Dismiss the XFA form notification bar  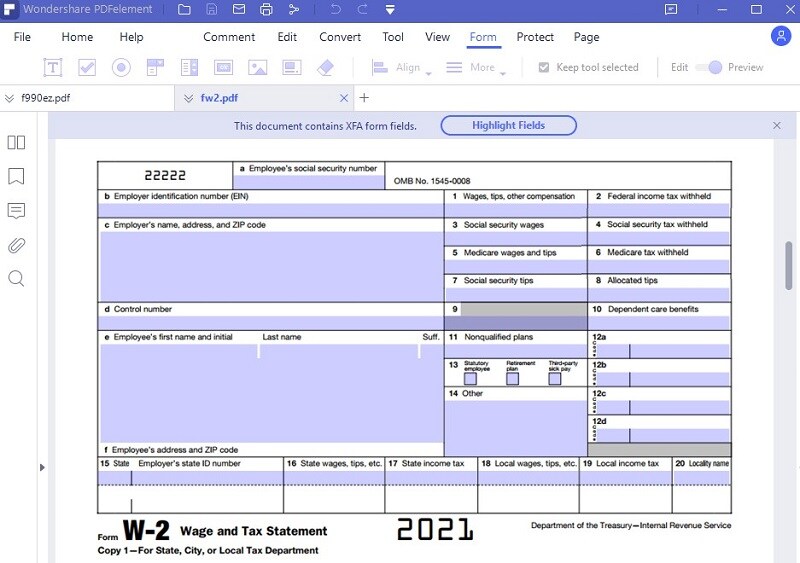tap(777, 126)
